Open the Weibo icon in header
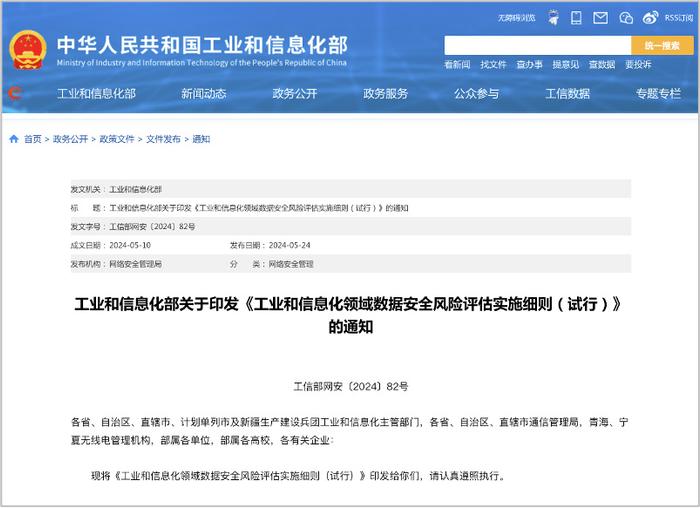This screenshot has width=700, height=508. click(651, 17)
